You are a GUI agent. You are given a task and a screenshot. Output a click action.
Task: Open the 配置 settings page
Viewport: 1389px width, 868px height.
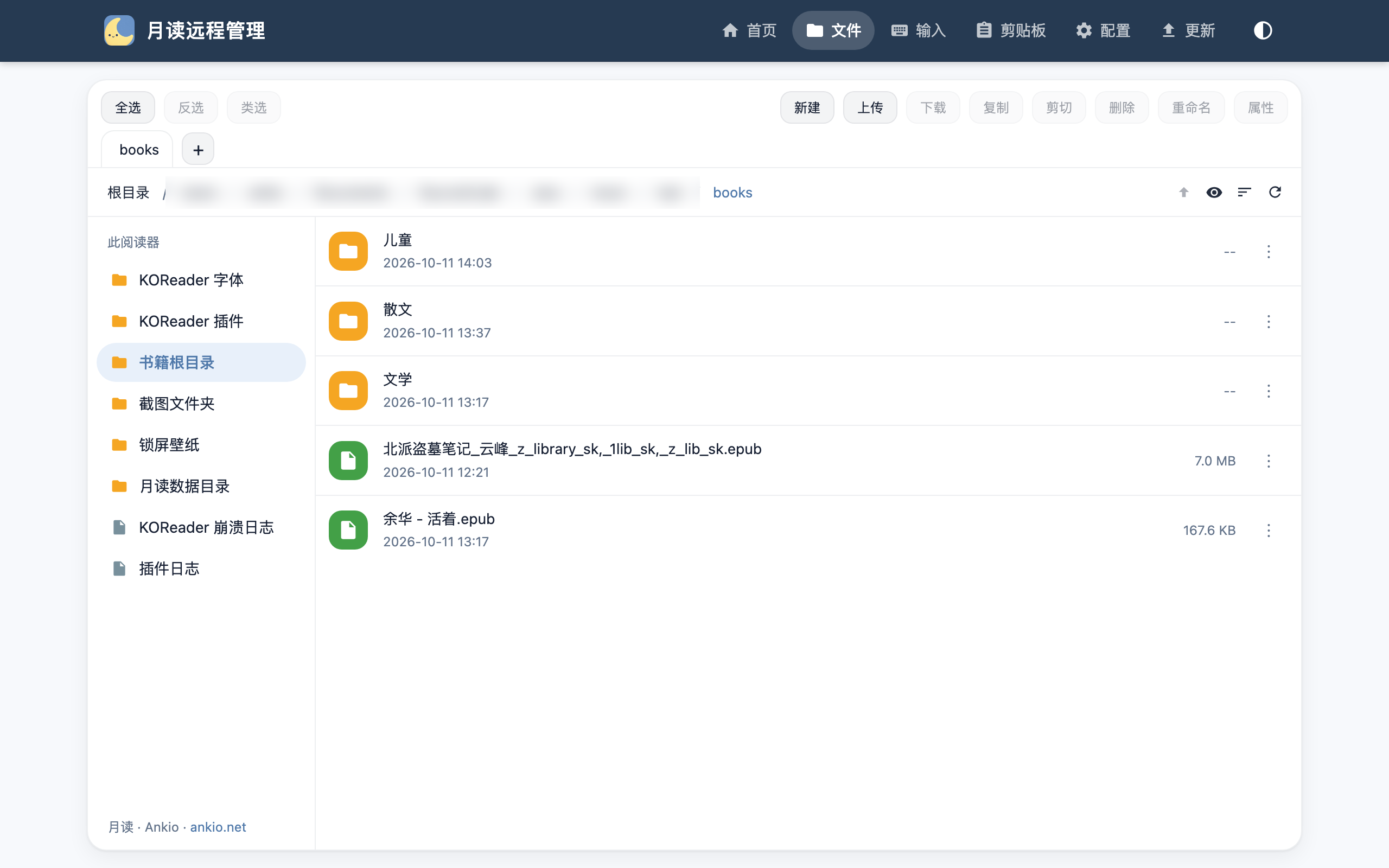[1103, 30]
